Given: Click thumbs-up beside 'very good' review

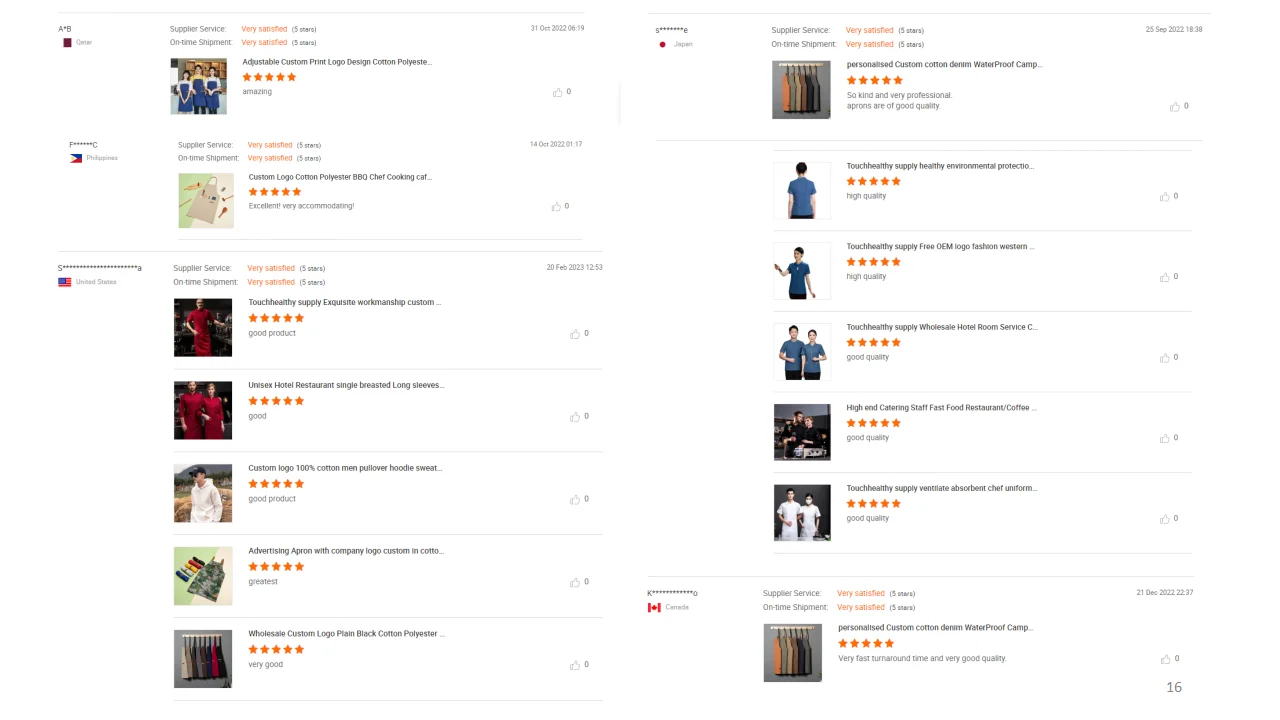Looking at the screenshot, I should coord(574,665).
